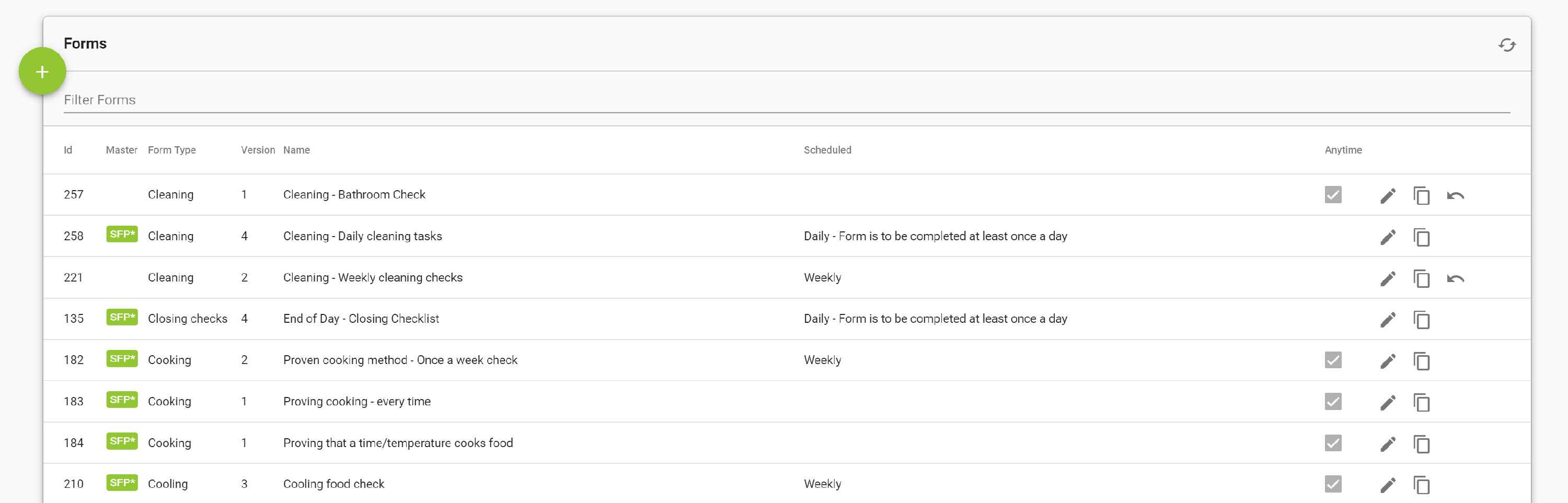Edit the Proving cooking - every time form

click(1387, 402)
